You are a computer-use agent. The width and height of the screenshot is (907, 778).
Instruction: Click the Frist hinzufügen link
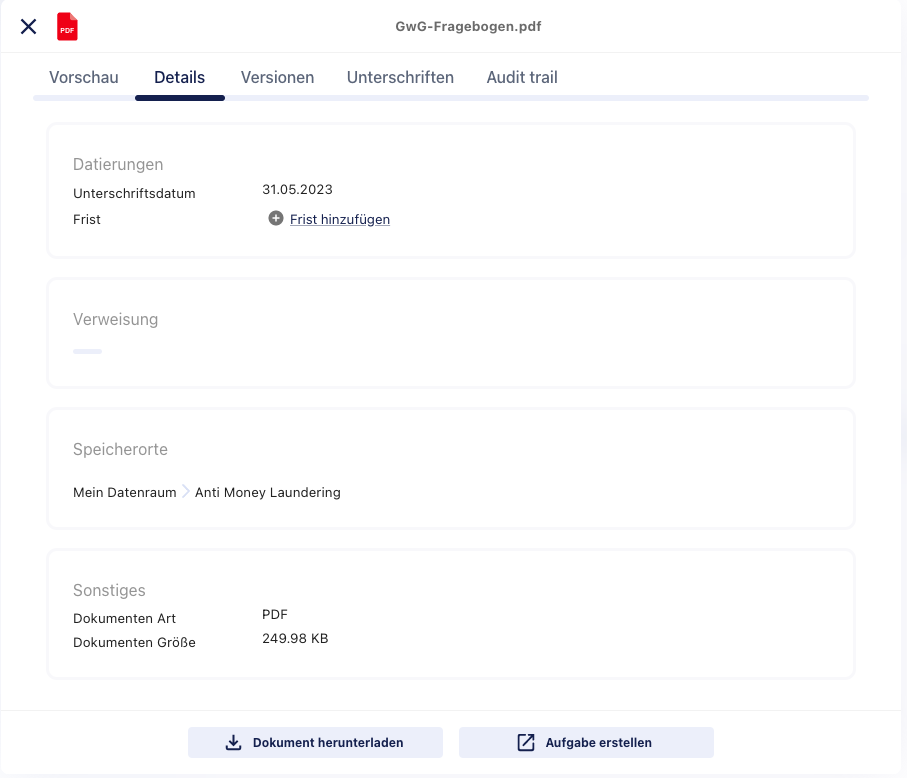[x=340, y=219]
